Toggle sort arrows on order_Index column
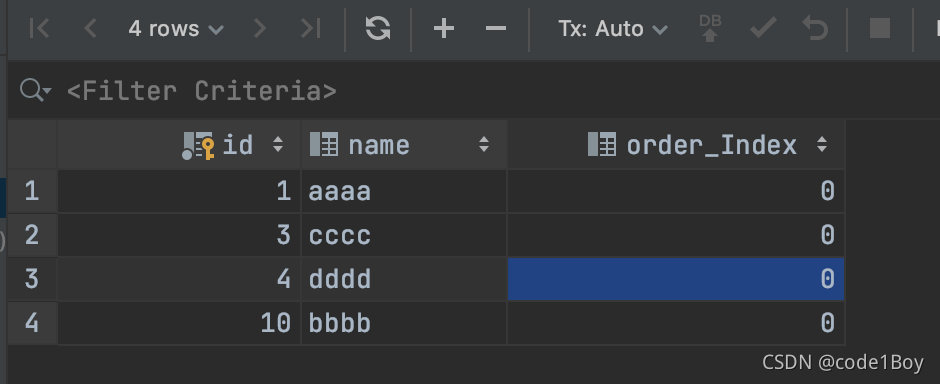The image size is (940, 384). click(x=822, y=145)
